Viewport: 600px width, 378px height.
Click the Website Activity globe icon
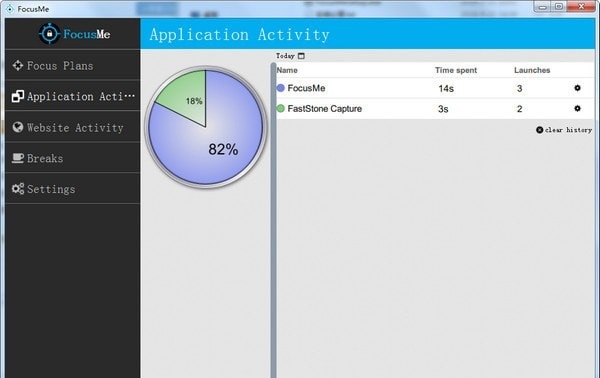(18, 127)
